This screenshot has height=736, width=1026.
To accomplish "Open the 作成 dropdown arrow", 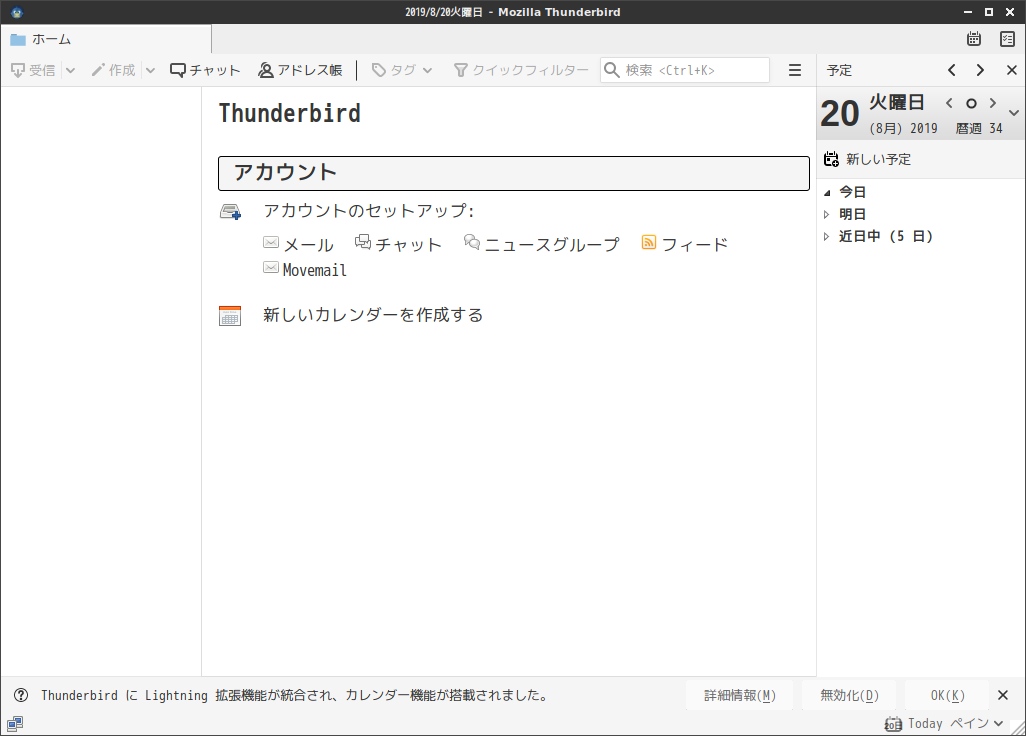I will pyautogui.click(x=150, y=70).
